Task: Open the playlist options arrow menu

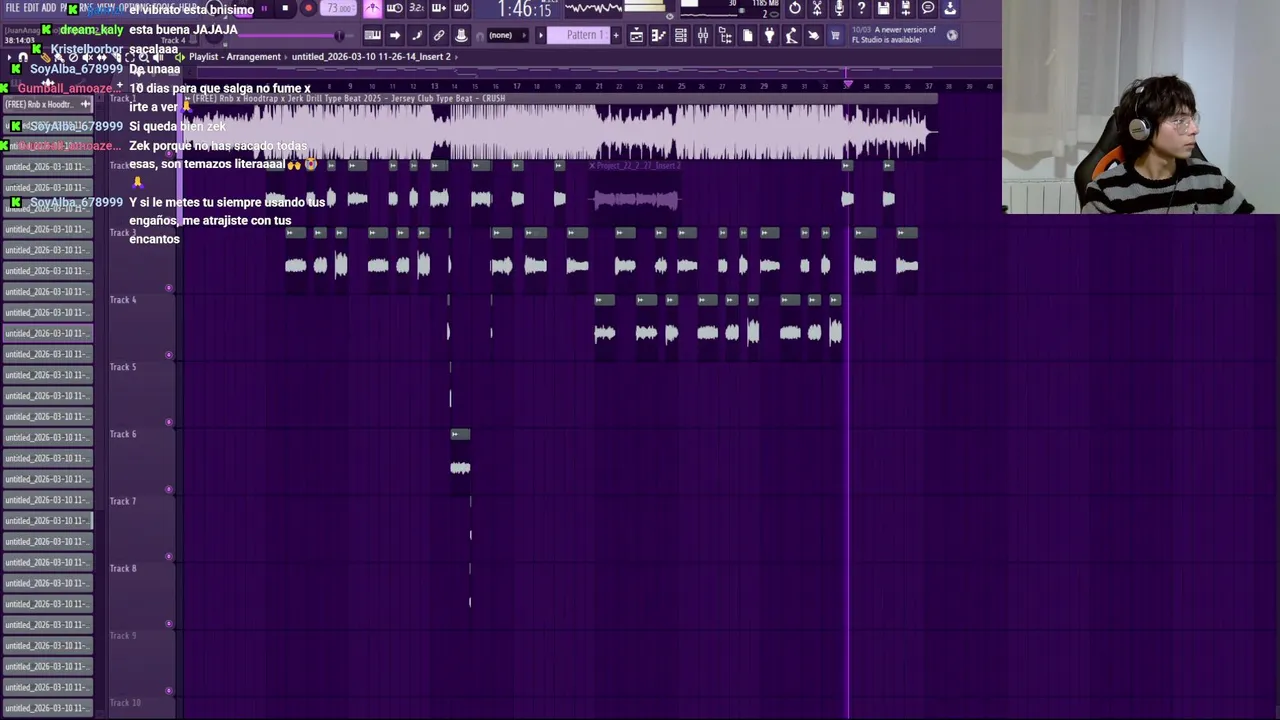Action: coord(9,57)
